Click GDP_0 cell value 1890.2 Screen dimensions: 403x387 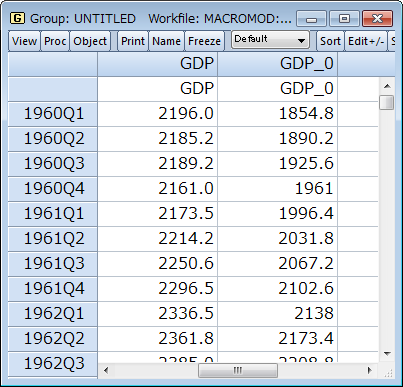pos(277,139)
